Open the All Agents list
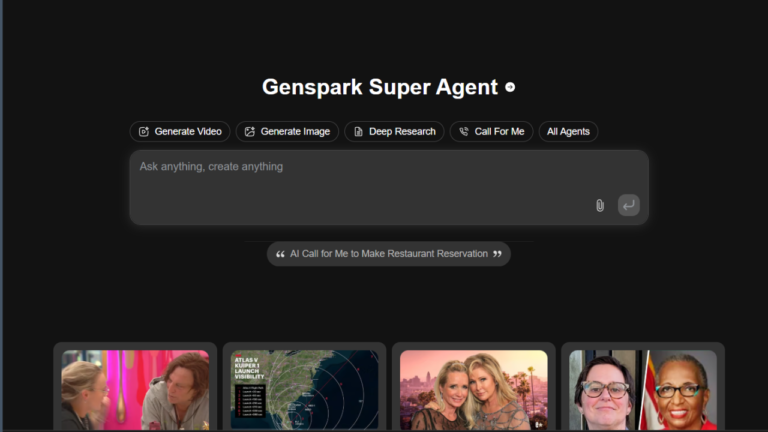 (x=568, y=131)
